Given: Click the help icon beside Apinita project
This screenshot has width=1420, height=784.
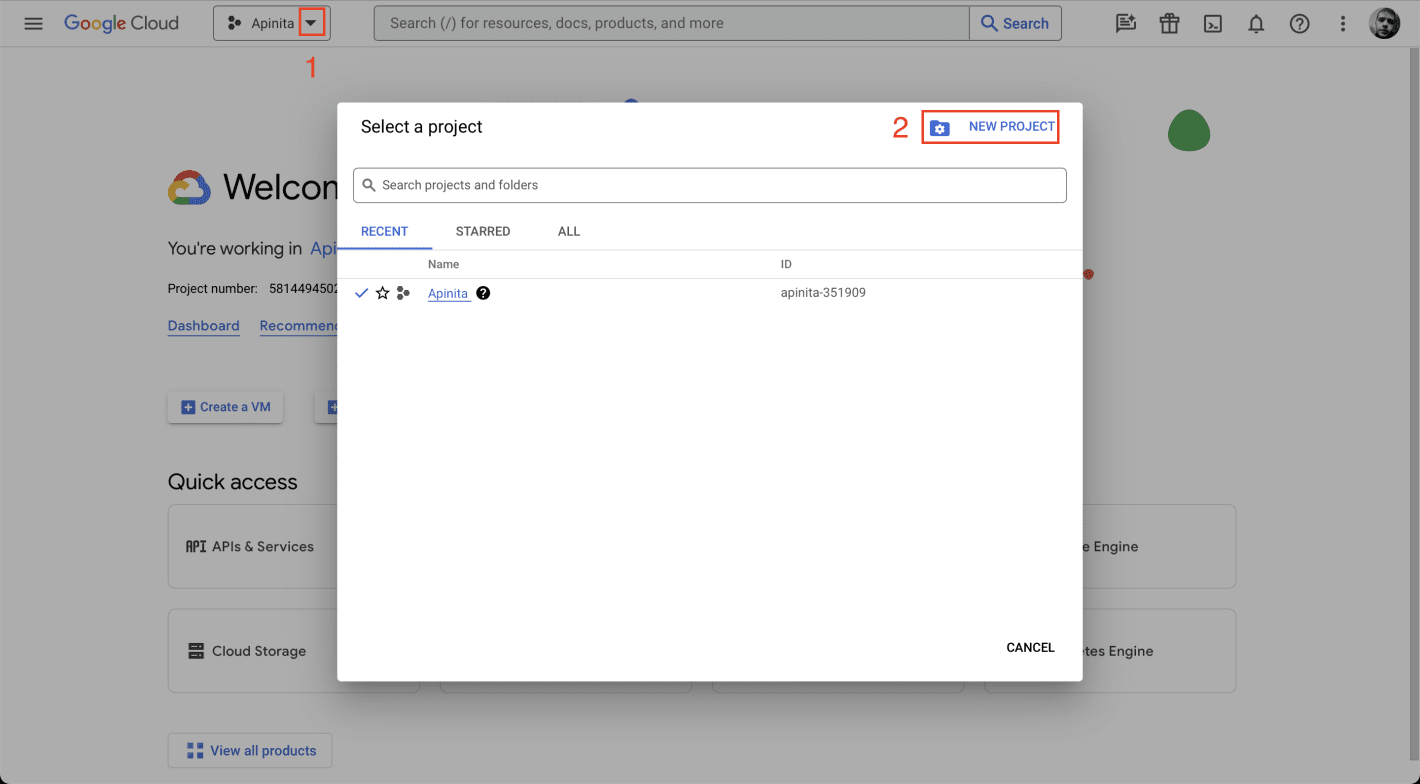Looking at the screenshot, I should click(x=483, y=293).
